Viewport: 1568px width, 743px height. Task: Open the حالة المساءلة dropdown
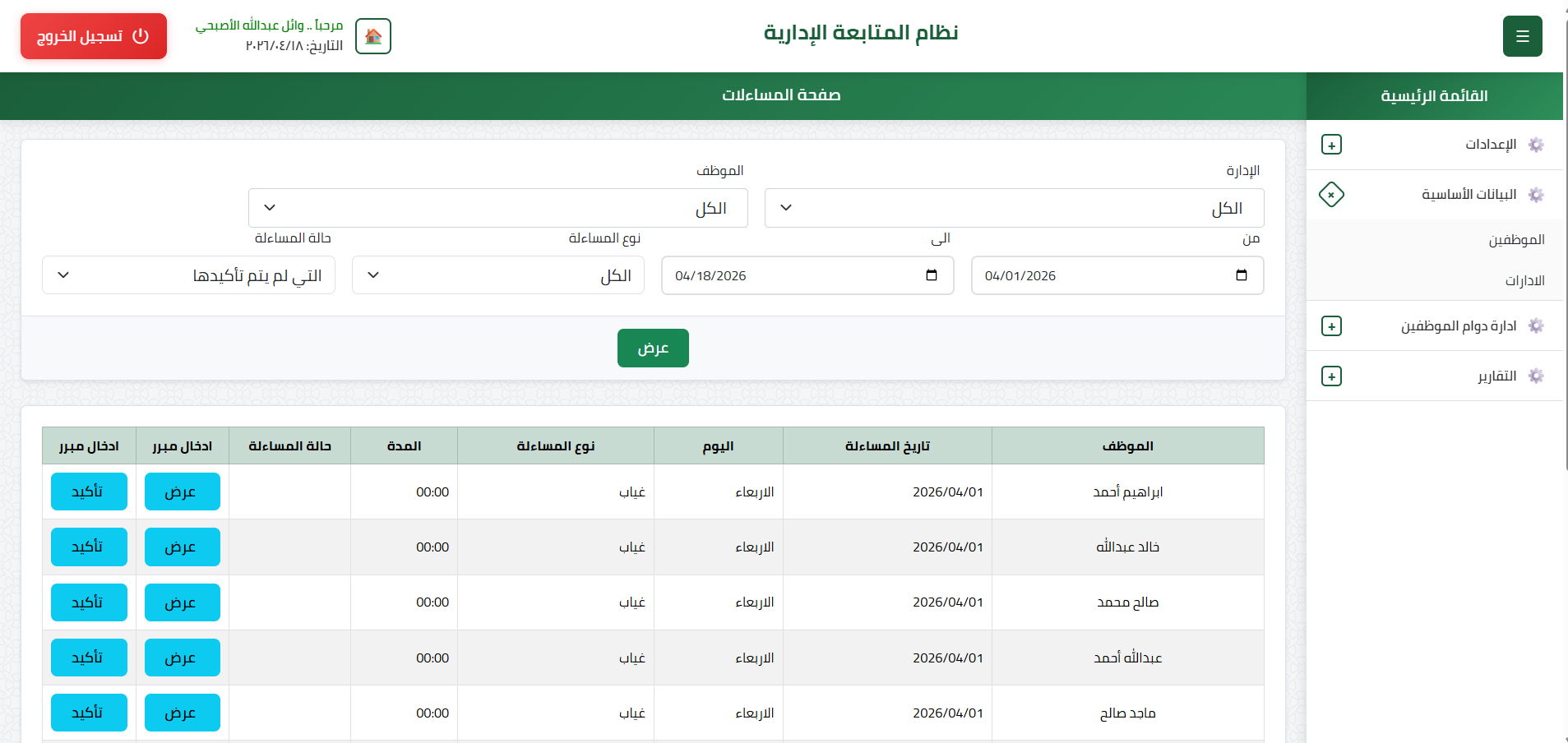[x=188, y=275]
